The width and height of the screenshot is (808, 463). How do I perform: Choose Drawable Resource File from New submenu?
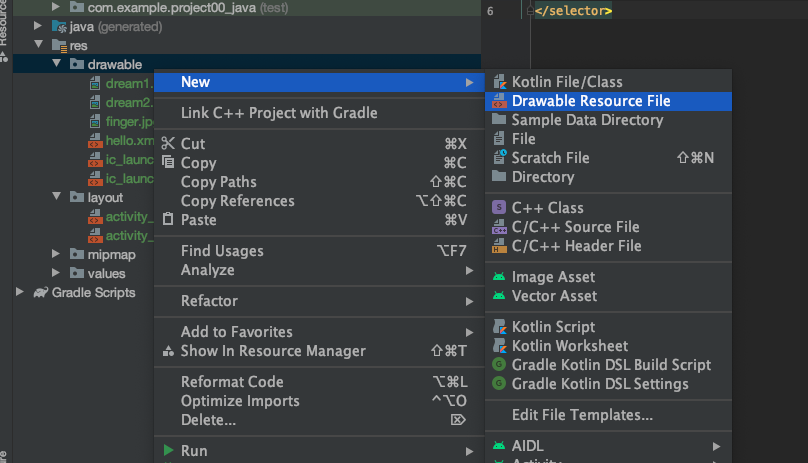coord(608,101)
